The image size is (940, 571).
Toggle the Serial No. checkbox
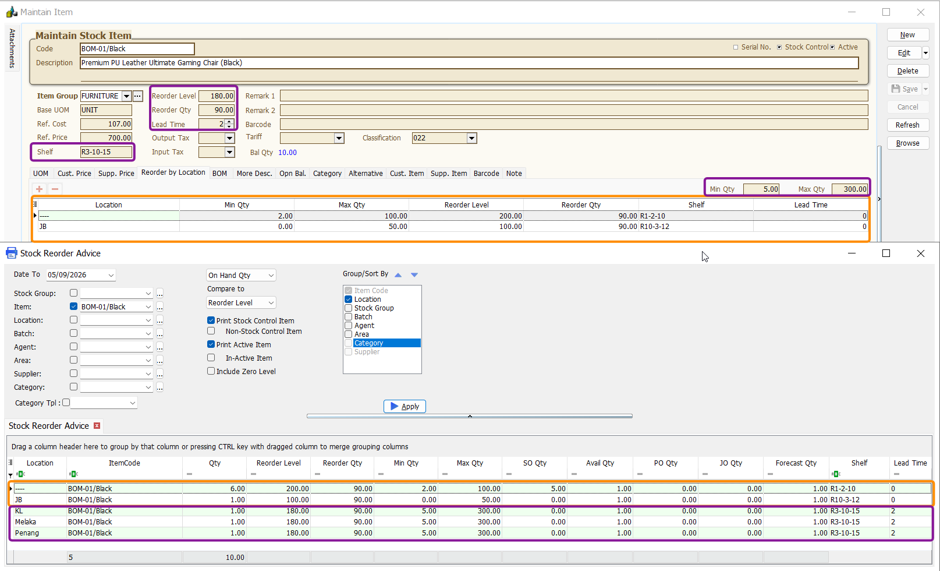coord(736,47)
